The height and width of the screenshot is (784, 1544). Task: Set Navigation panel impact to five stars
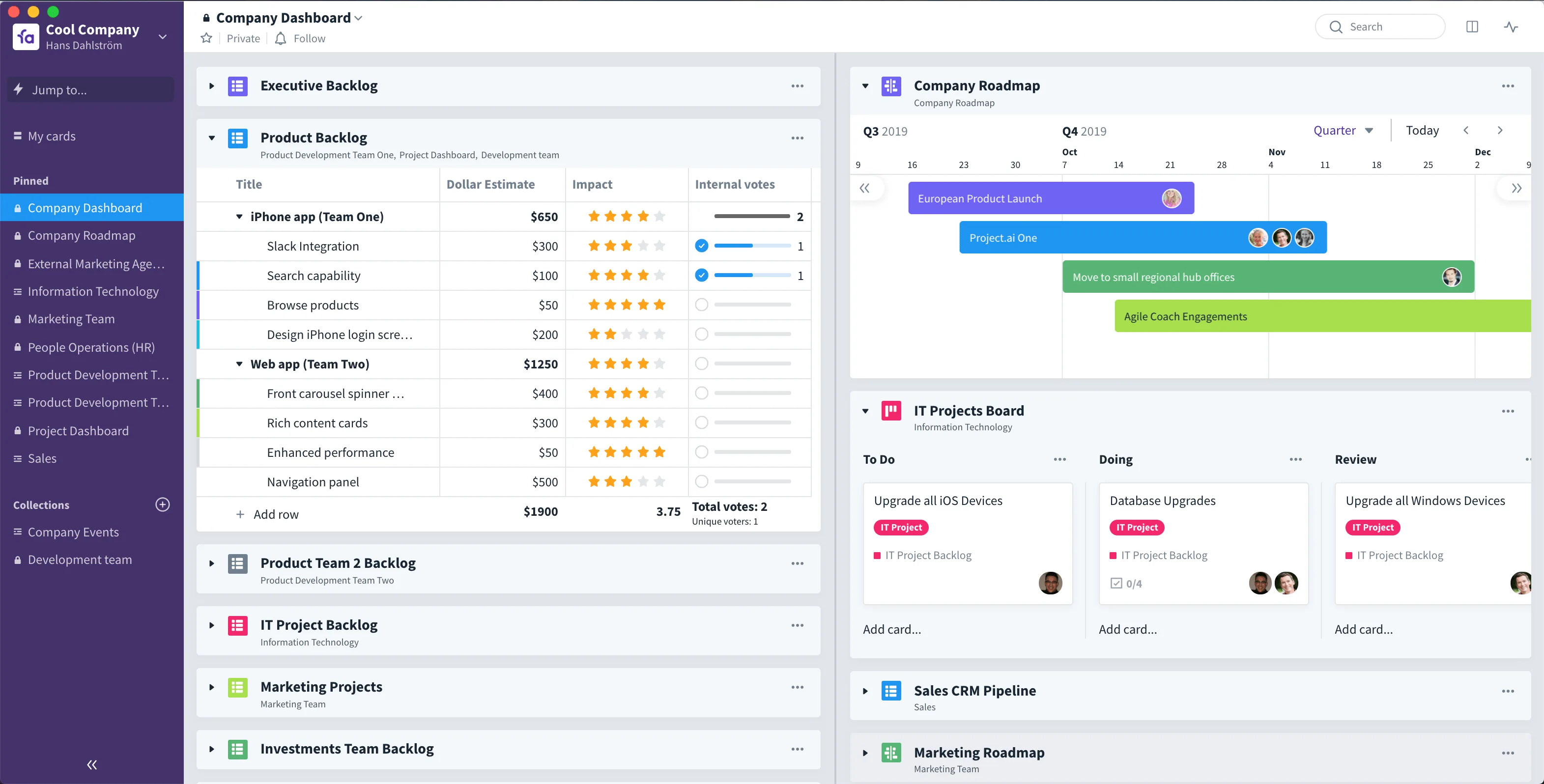point(659,481)
